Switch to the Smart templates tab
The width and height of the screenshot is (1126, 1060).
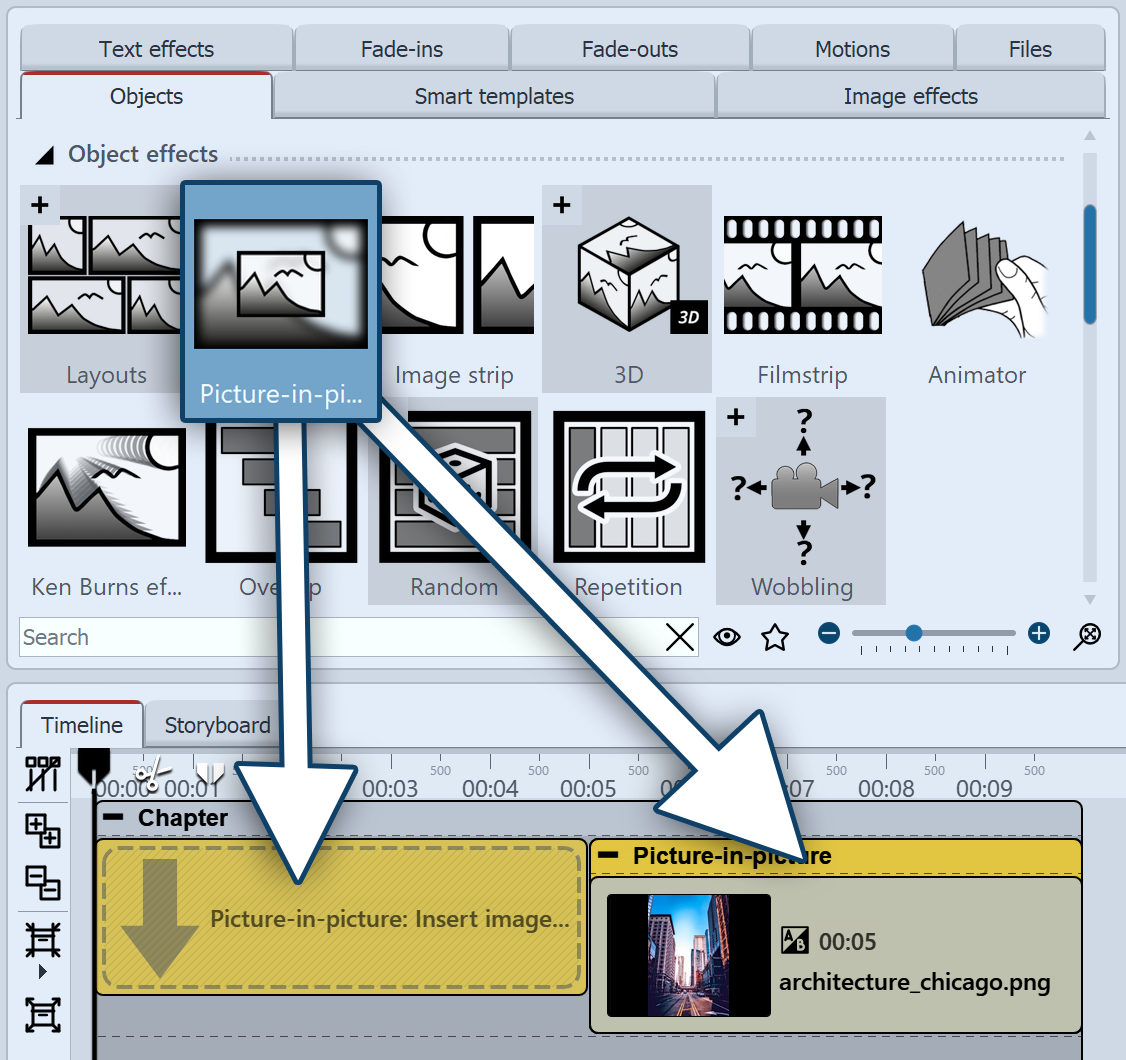(494, 97)
